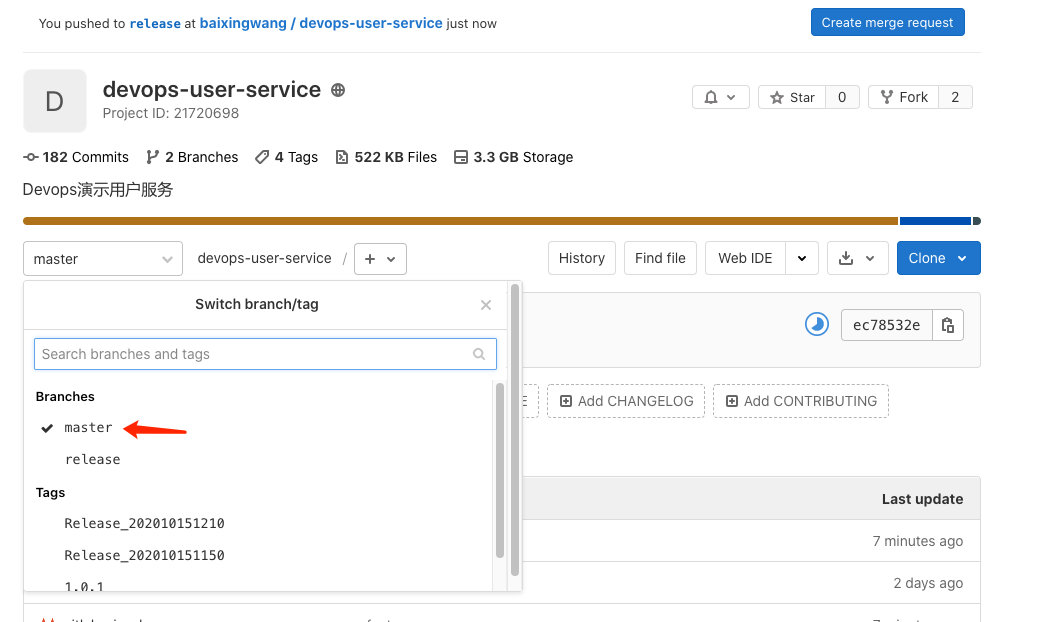Screen dimensions: 1050x622
Task: Click the pipeline running status icon
Action: coord(817,325)
